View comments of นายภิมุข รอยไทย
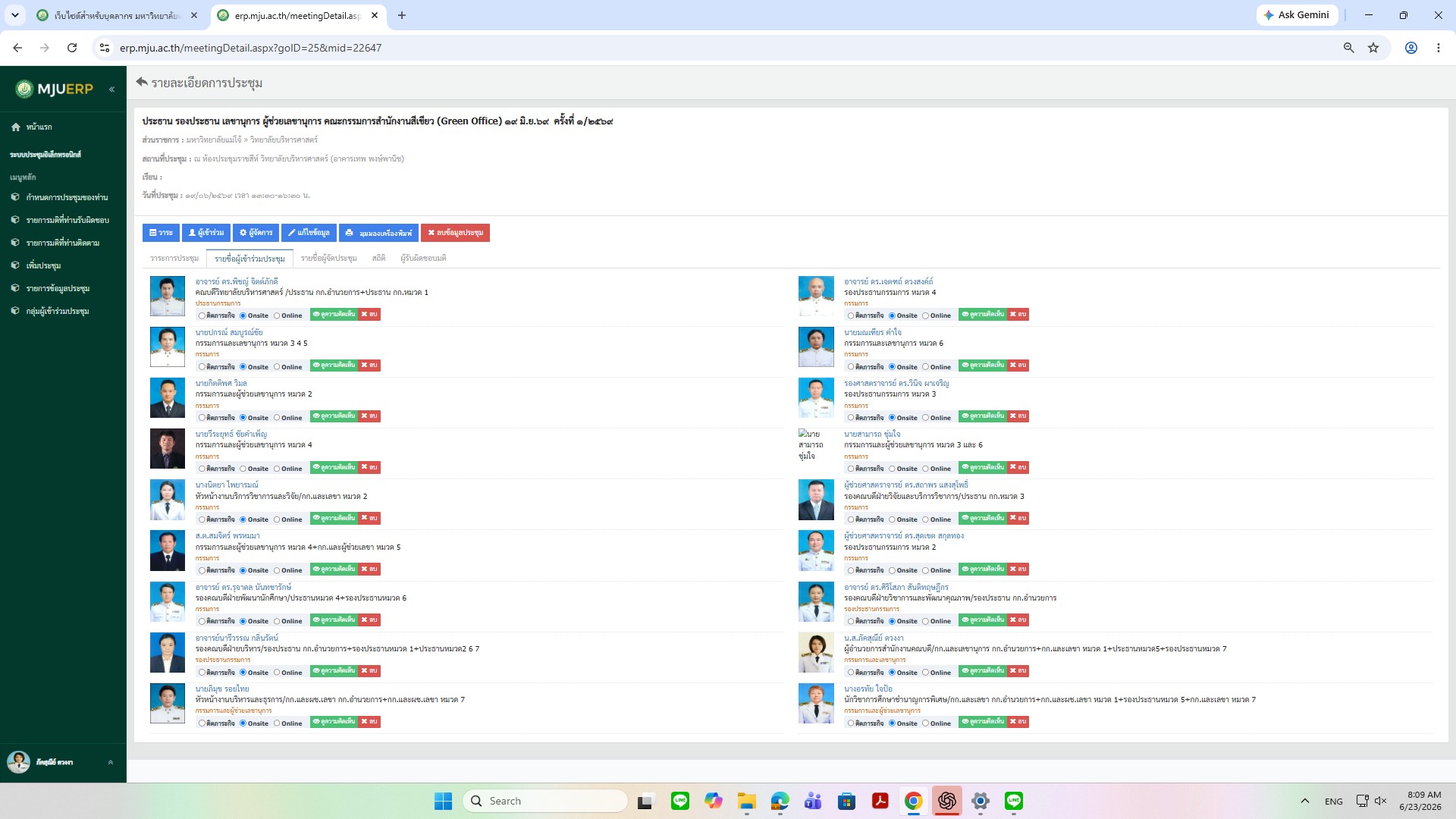 (x=334, y=721)
